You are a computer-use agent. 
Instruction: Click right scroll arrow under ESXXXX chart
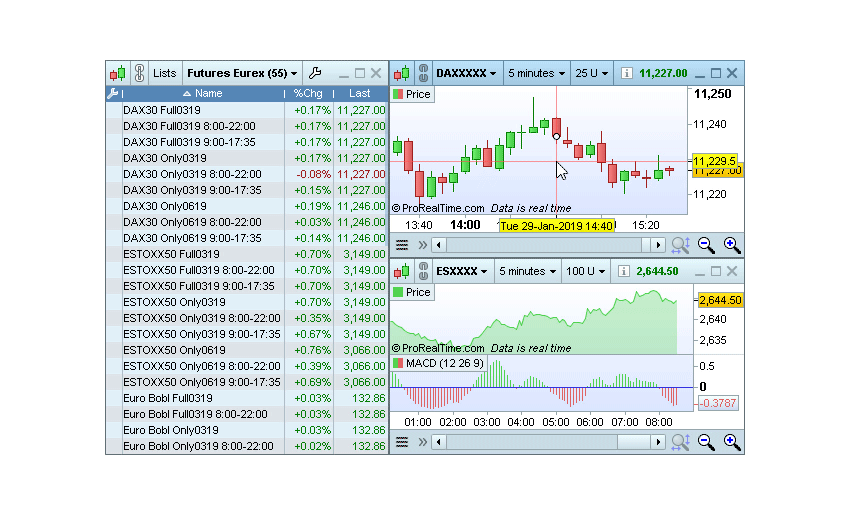pos(658,442)
